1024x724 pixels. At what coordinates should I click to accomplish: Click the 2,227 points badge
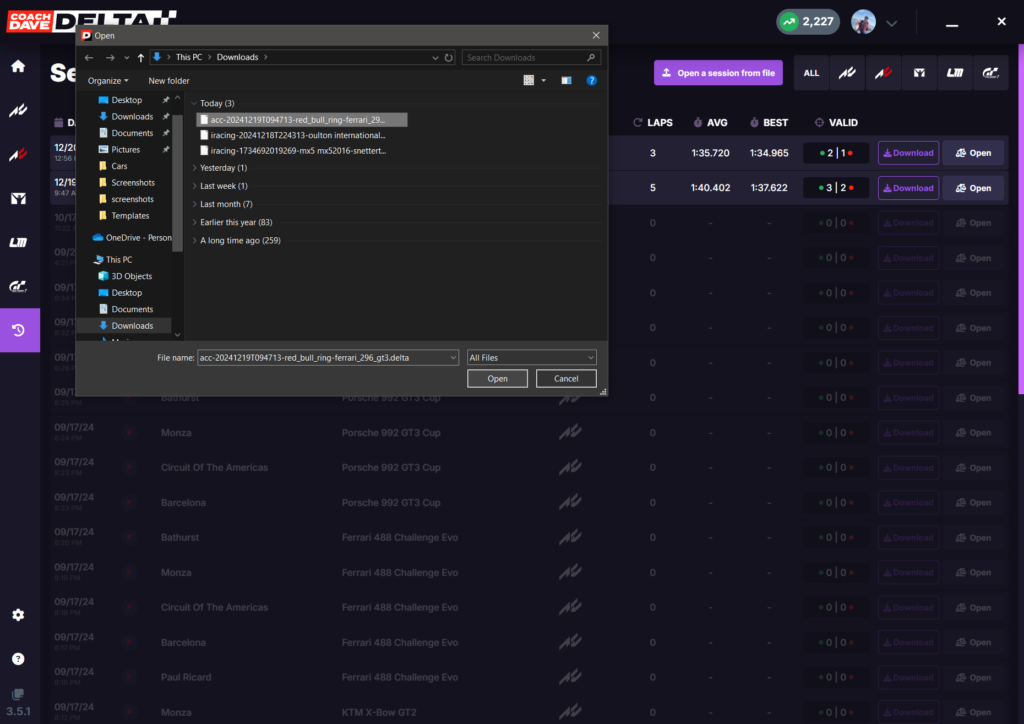click(807, 22)
